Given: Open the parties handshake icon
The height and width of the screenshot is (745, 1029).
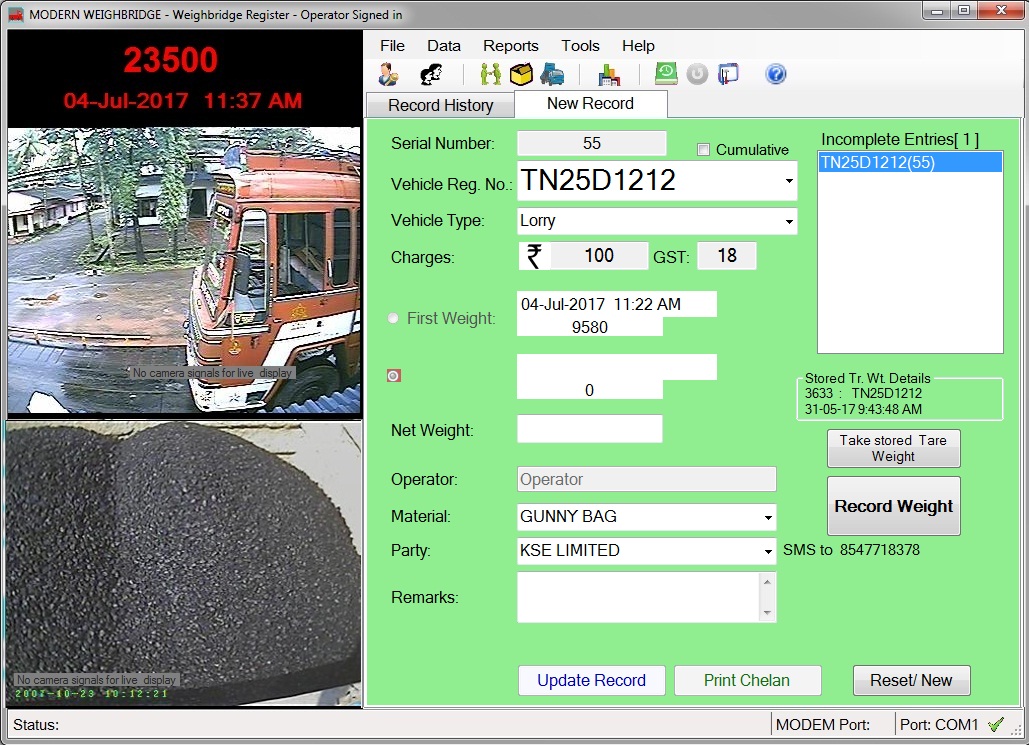Looking at the screenshot, I should (490, 75).
